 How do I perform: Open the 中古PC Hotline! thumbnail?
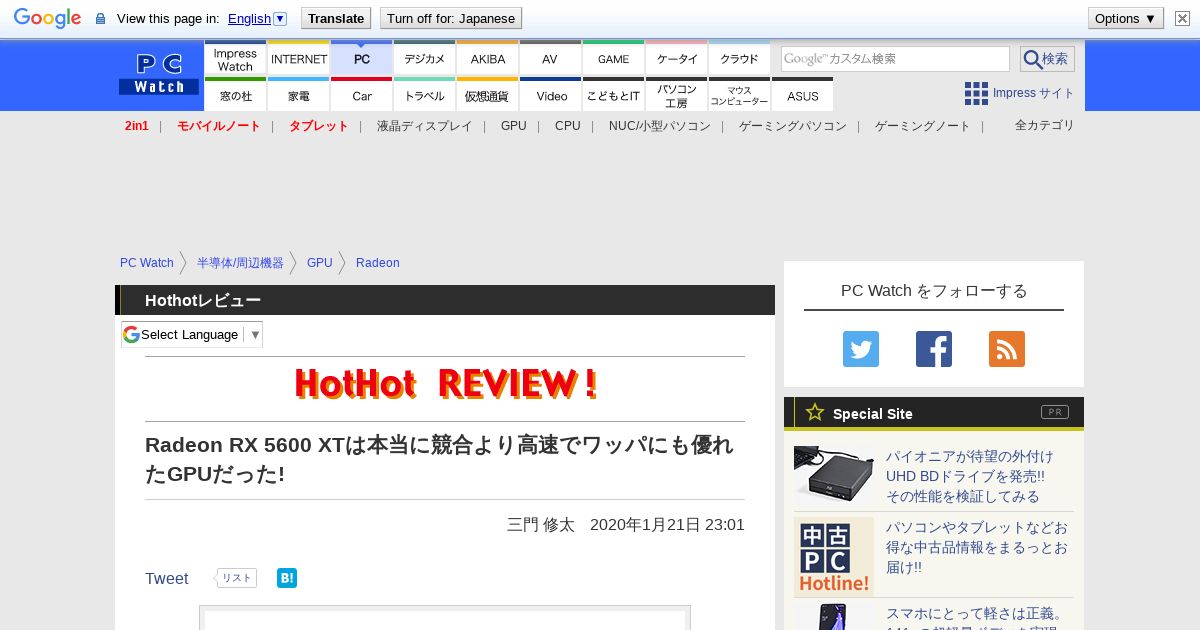tap(834, 557)
